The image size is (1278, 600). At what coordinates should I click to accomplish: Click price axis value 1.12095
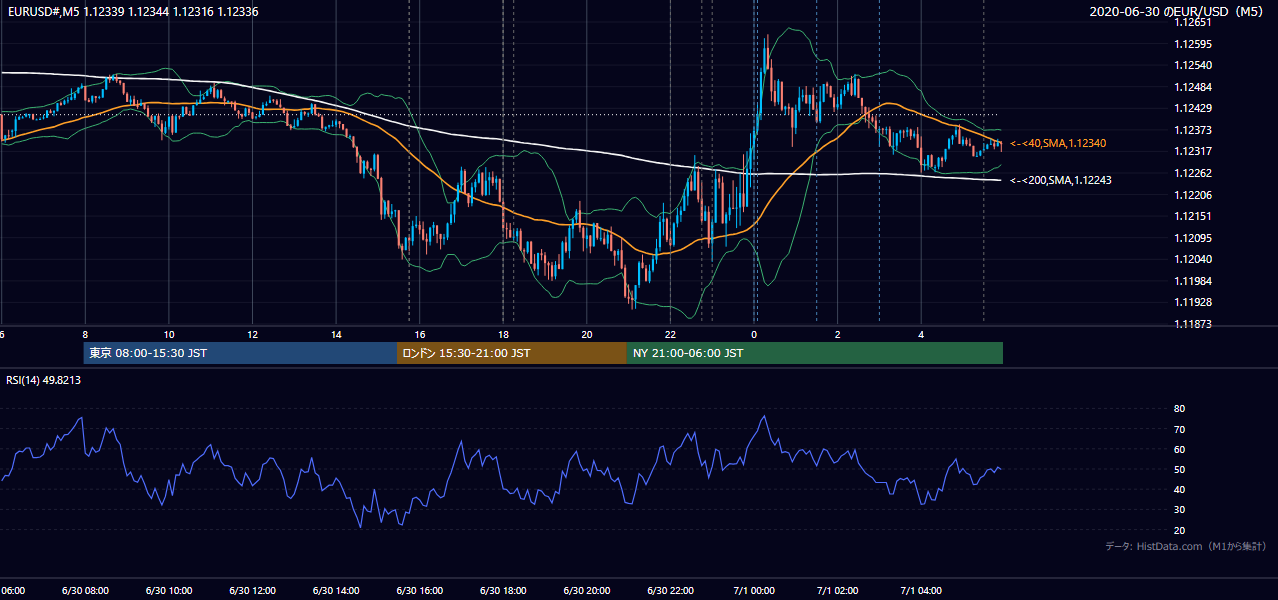1193,238
